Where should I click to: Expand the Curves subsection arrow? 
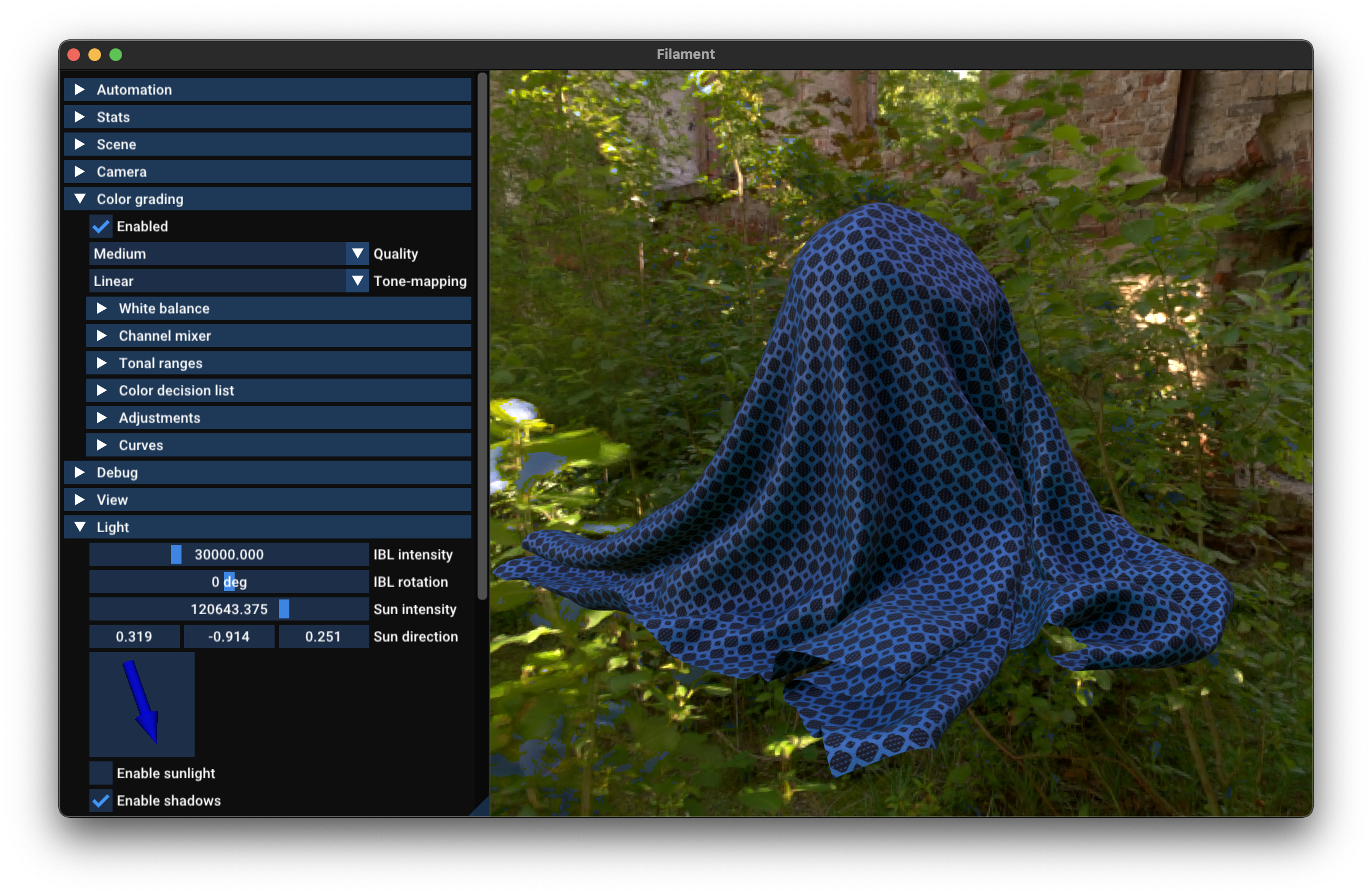(102, 445)
